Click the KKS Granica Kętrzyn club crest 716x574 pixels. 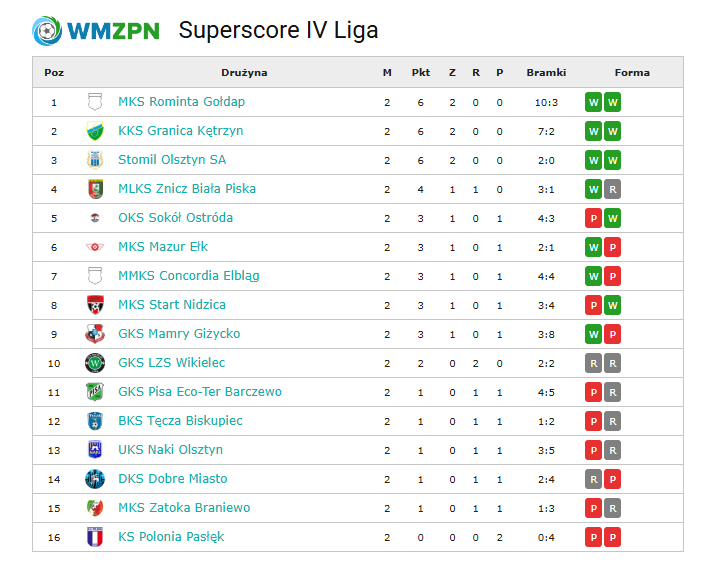click(95, 131)
